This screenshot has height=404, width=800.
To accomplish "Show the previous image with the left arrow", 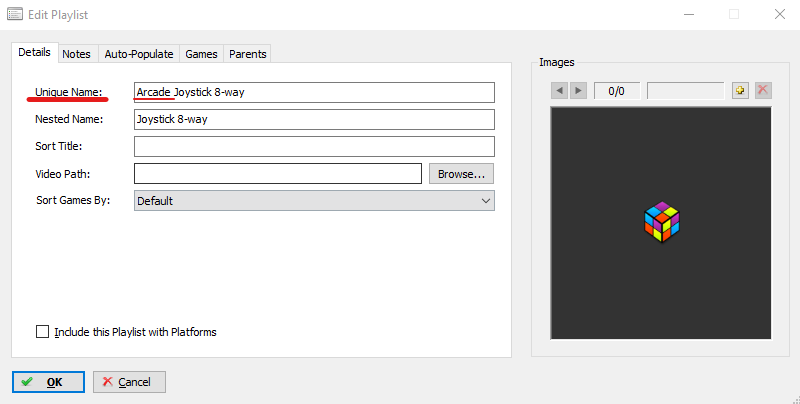I will tap(560, 91).
